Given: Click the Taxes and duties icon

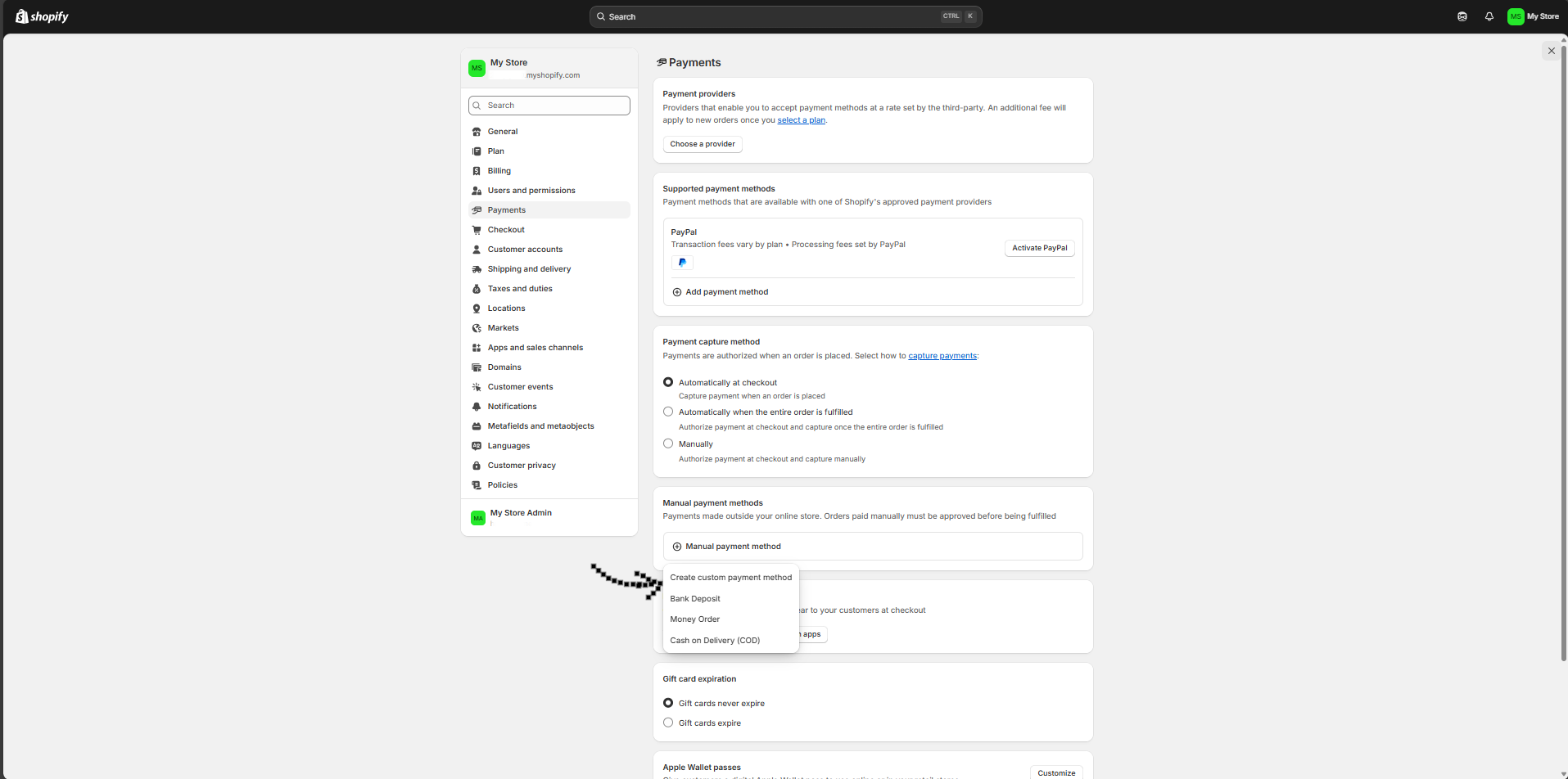Looking at the screenshot, I should [x=477, y=289].
